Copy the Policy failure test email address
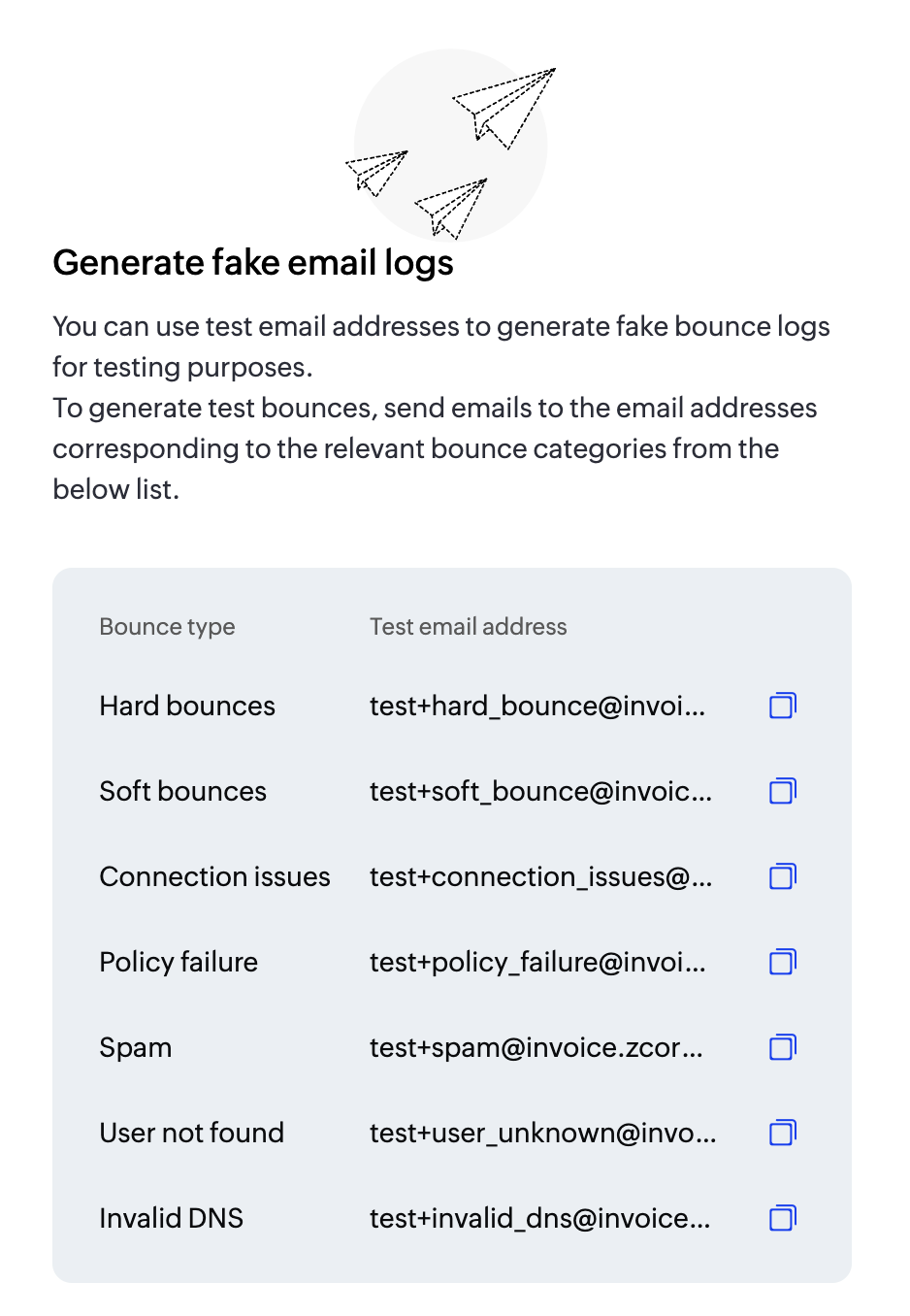The image size is (910, 1316). (x=782, y=962)
